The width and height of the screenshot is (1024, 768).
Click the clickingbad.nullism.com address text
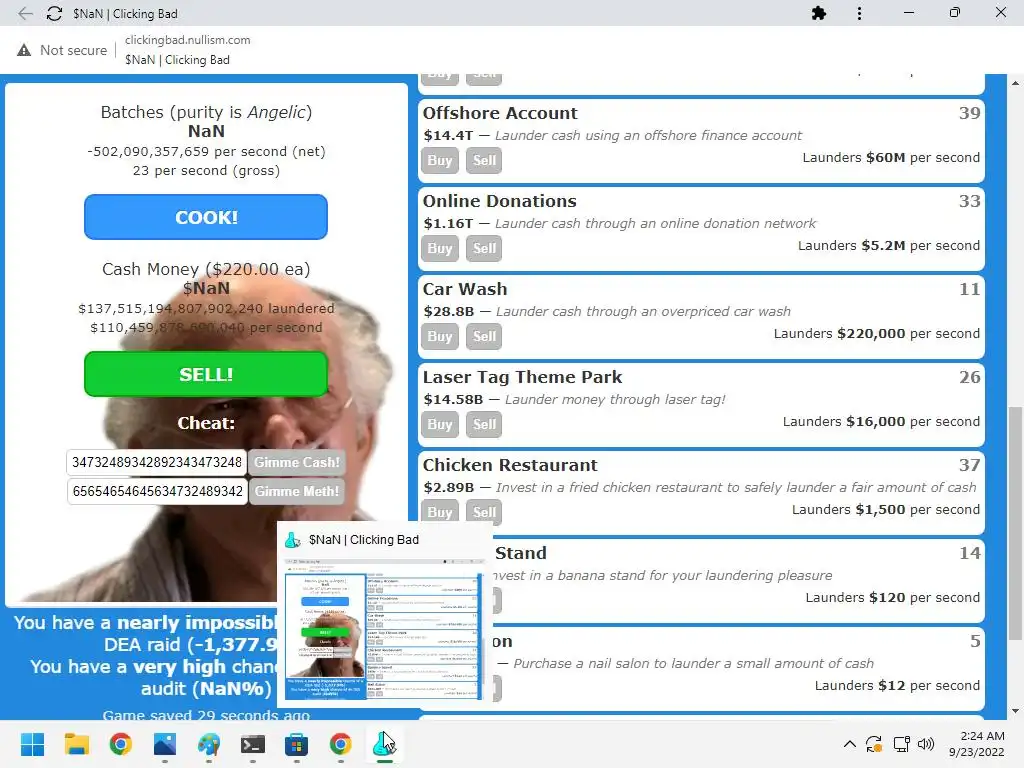click(x=187, y=40)
